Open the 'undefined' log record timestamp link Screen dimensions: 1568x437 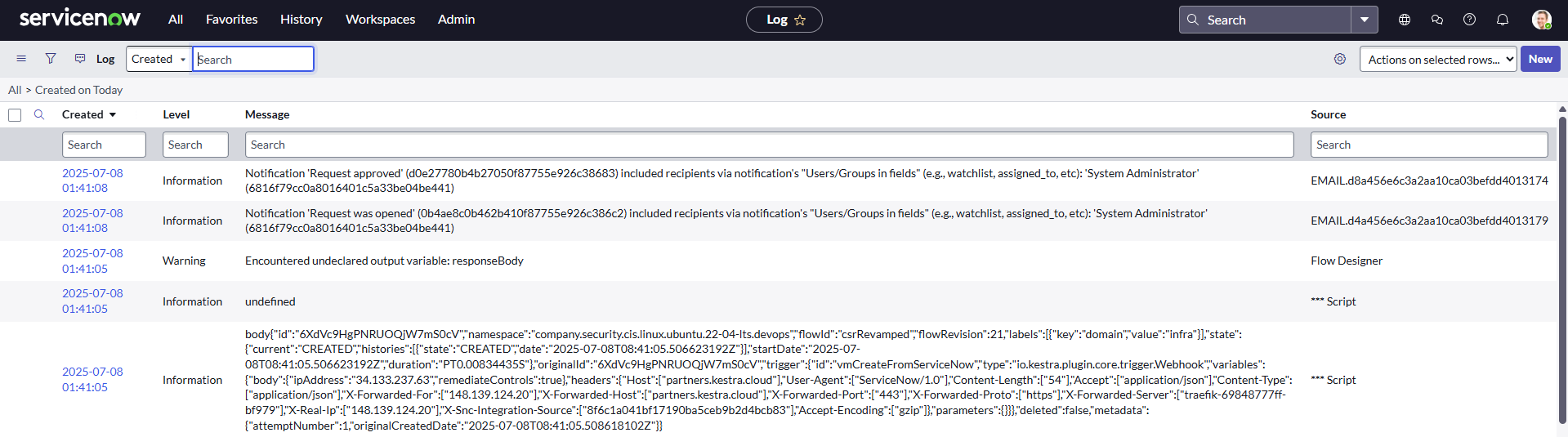(92, 301)
